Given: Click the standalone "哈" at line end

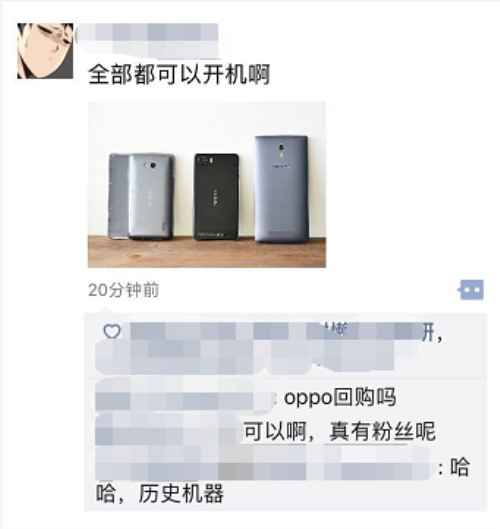Looking at the screenshot, I should click(x=460, y=467).
